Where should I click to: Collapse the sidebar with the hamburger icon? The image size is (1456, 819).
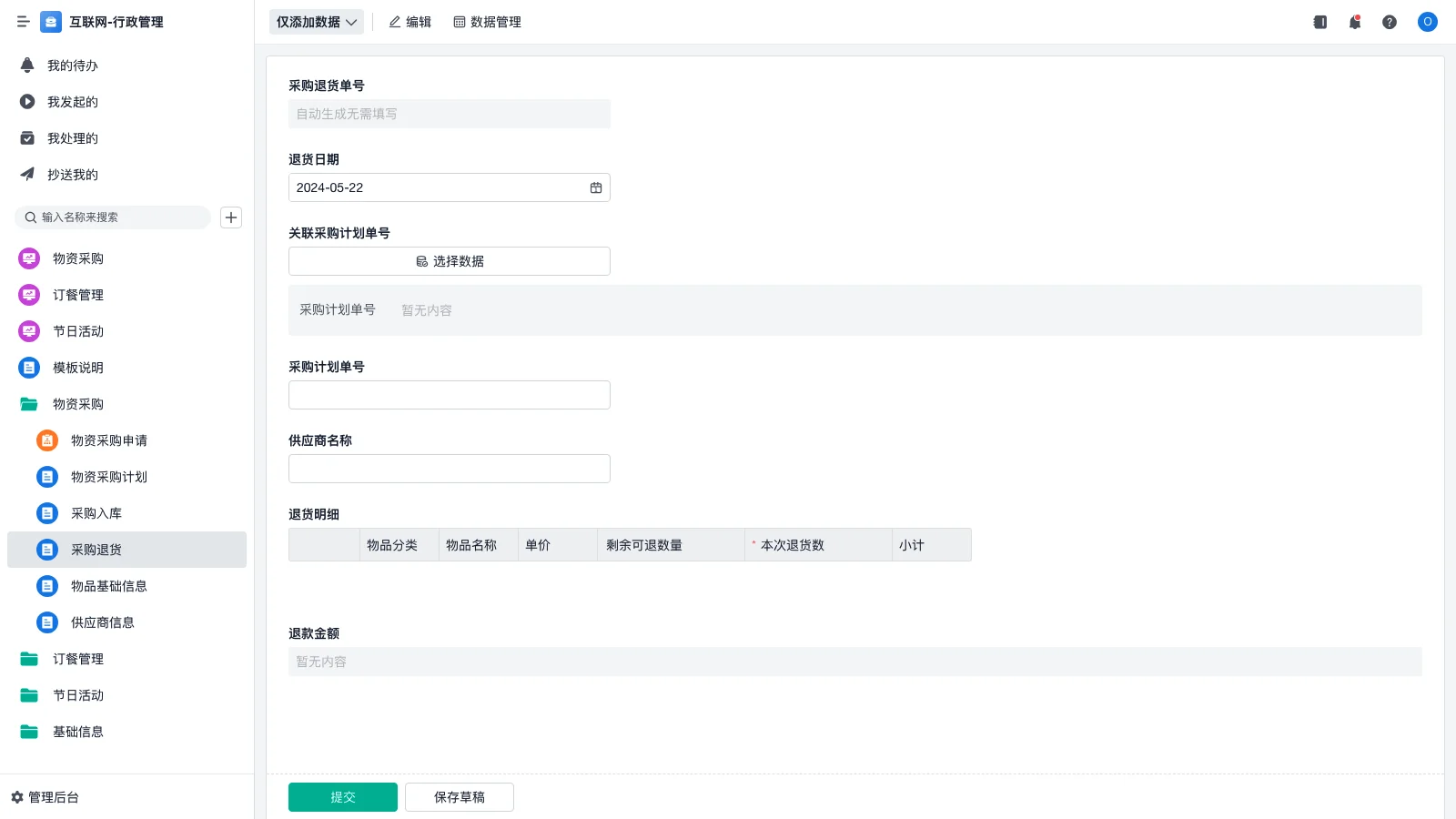click(24, 22)
